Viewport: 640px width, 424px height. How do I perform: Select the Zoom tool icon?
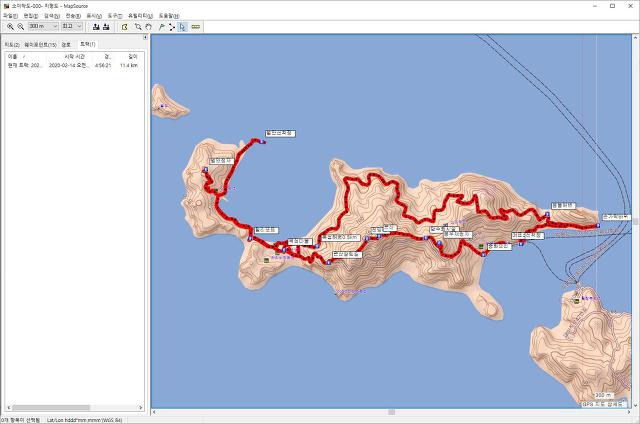(138, 27)
